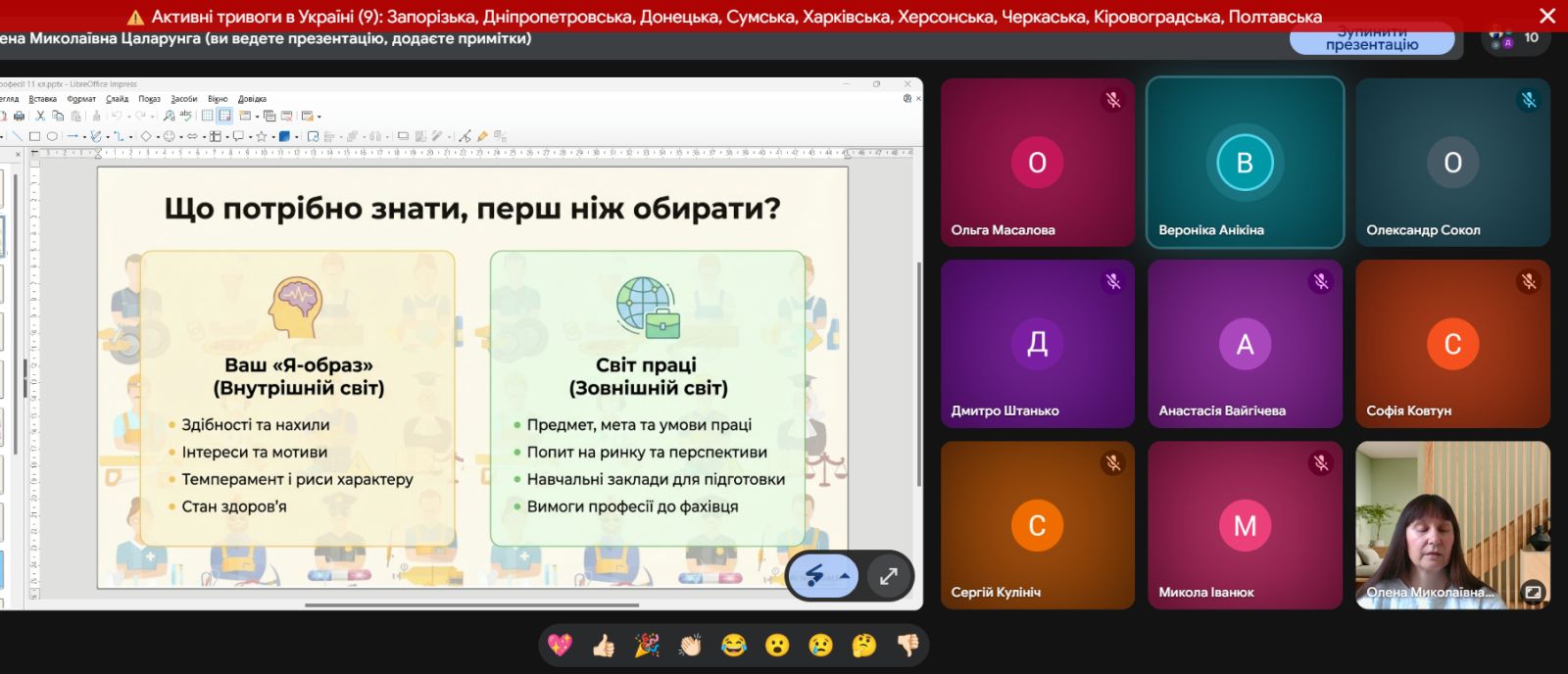Click the Copy icon in Impress toolbar

click(58, 116)
